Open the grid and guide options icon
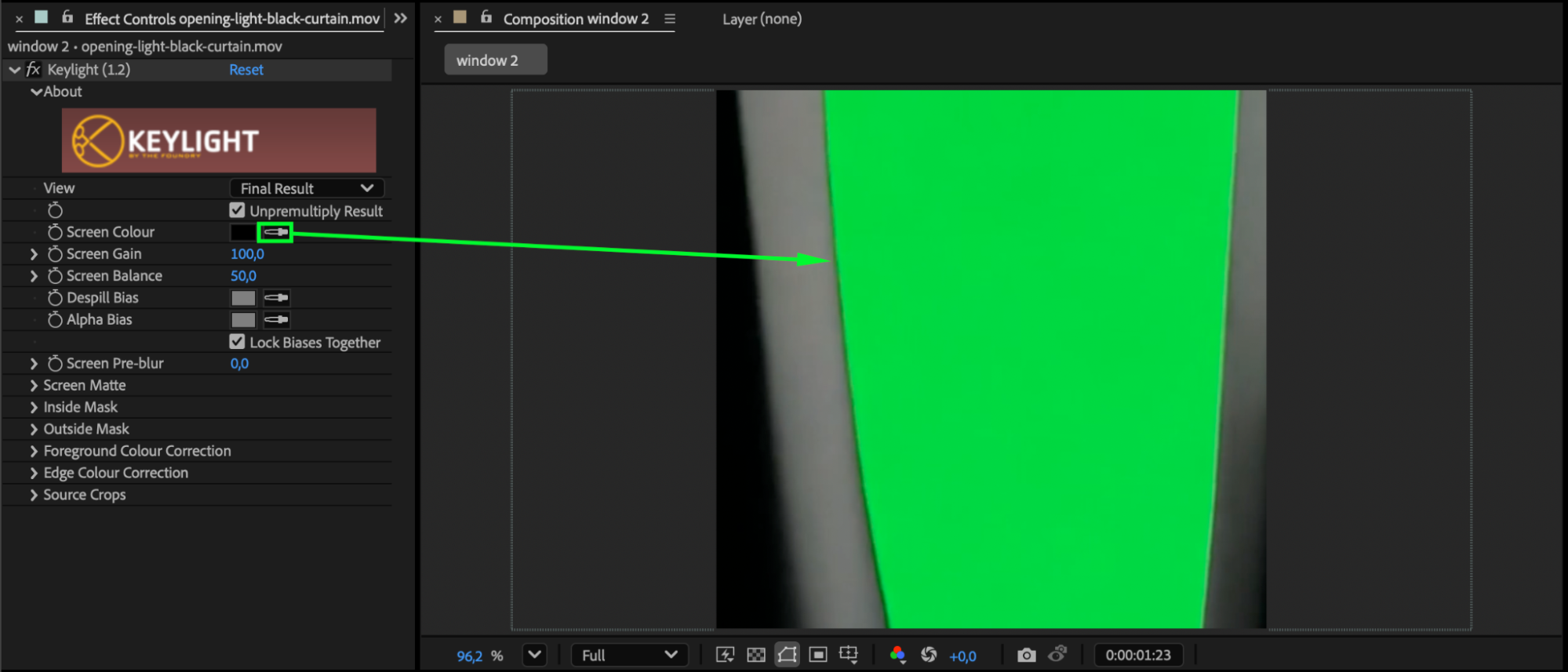Viewport: 1568px width, 672px height. [849, 655]
